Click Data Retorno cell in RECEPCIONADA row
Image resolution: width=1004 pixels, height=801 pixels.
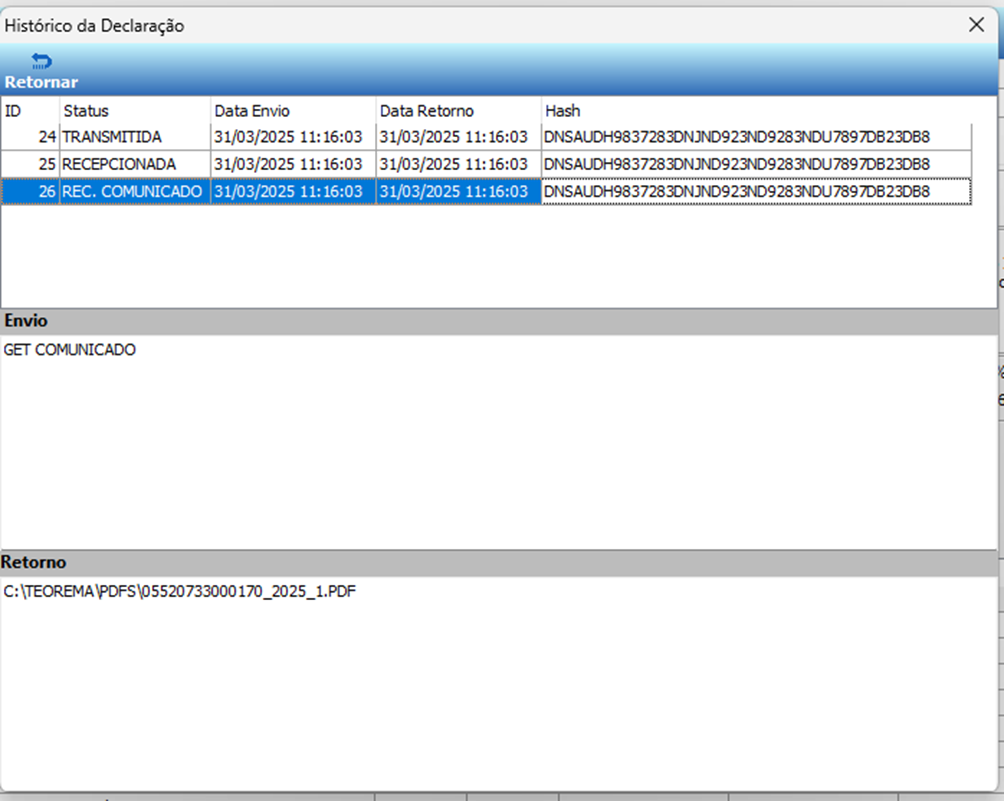pos(458,165)
